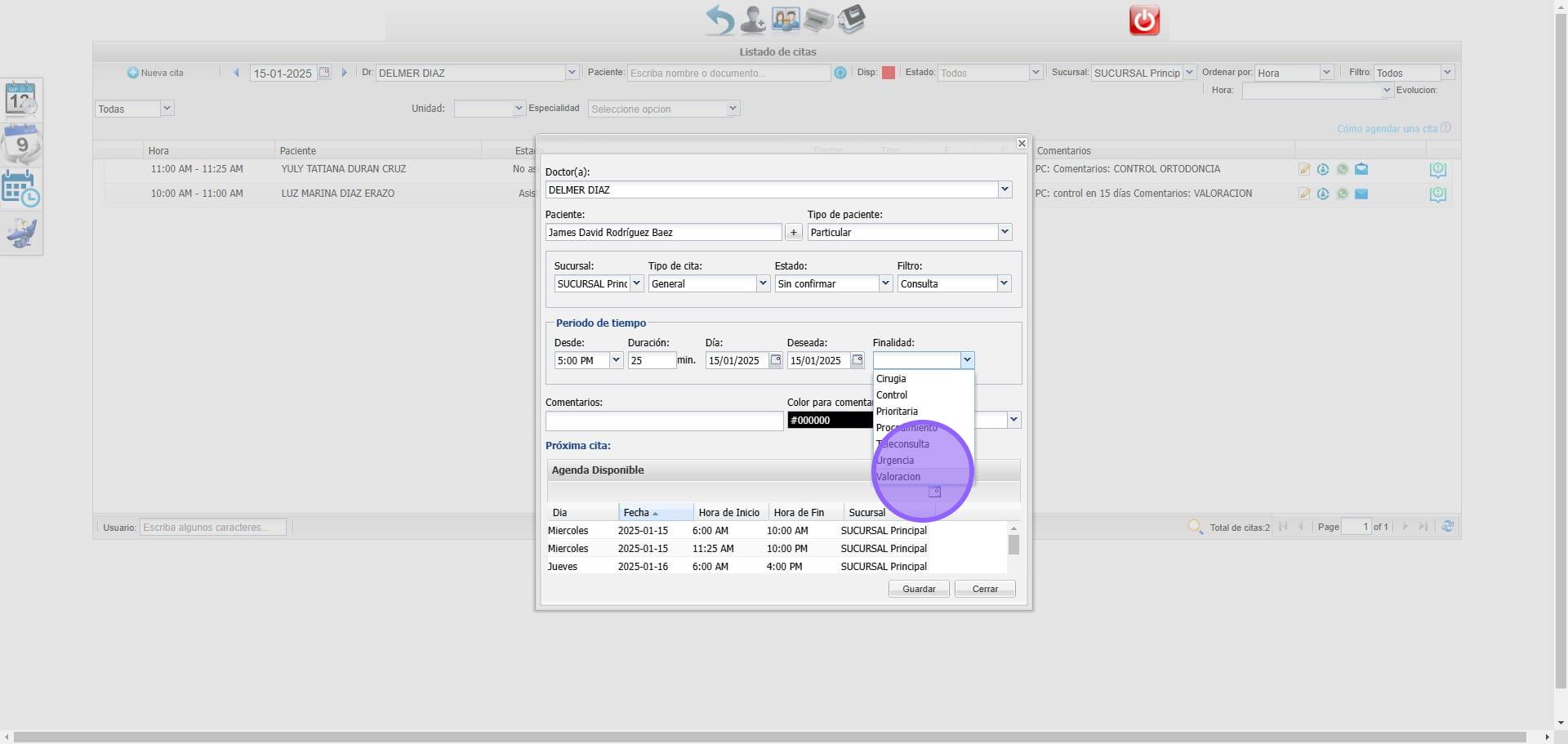
Task: Click the Cerrar button
Action: coord(985,589)
